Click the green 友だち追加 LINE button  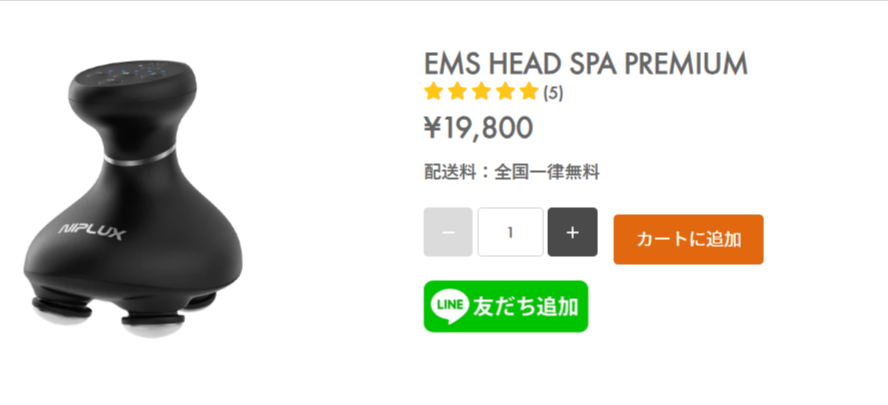point(506,306)
